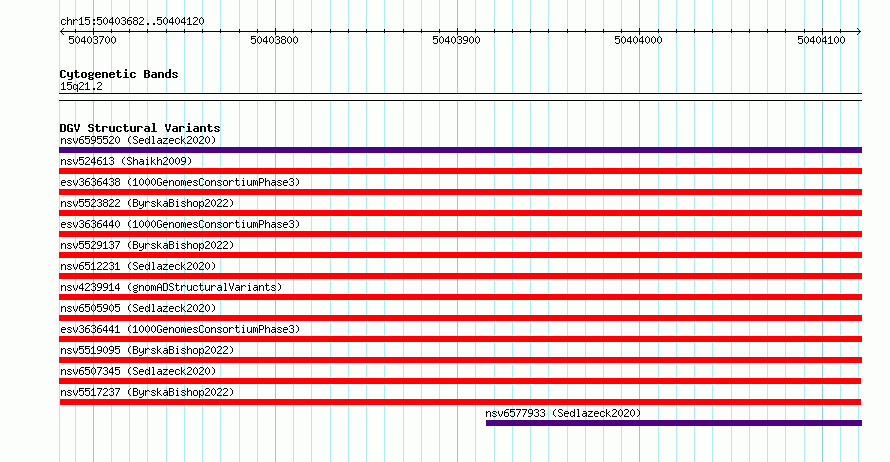Click ruler position 50403900
Viewport: 890px width, 462px height.
tap(456, 40)
